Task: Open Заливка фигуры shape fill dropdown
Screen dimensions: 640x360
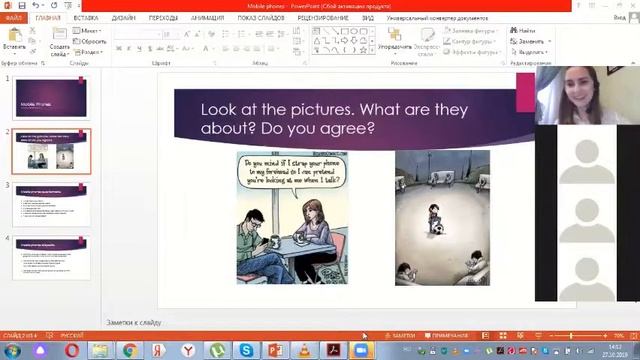Action: coord(470,31)
